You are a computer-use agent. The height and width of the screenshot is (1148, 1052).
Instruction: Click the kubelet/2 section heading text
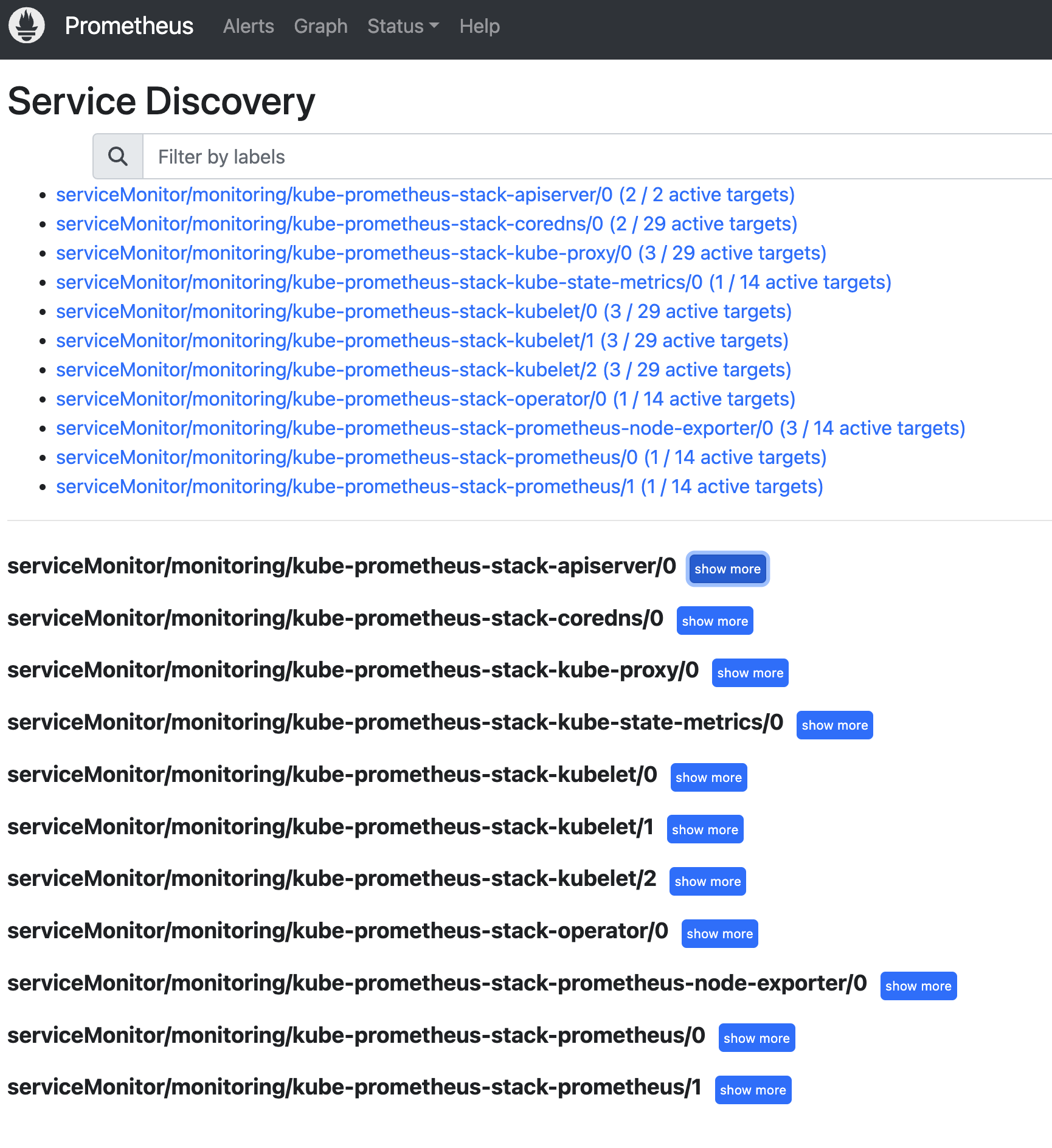[331, 878]
